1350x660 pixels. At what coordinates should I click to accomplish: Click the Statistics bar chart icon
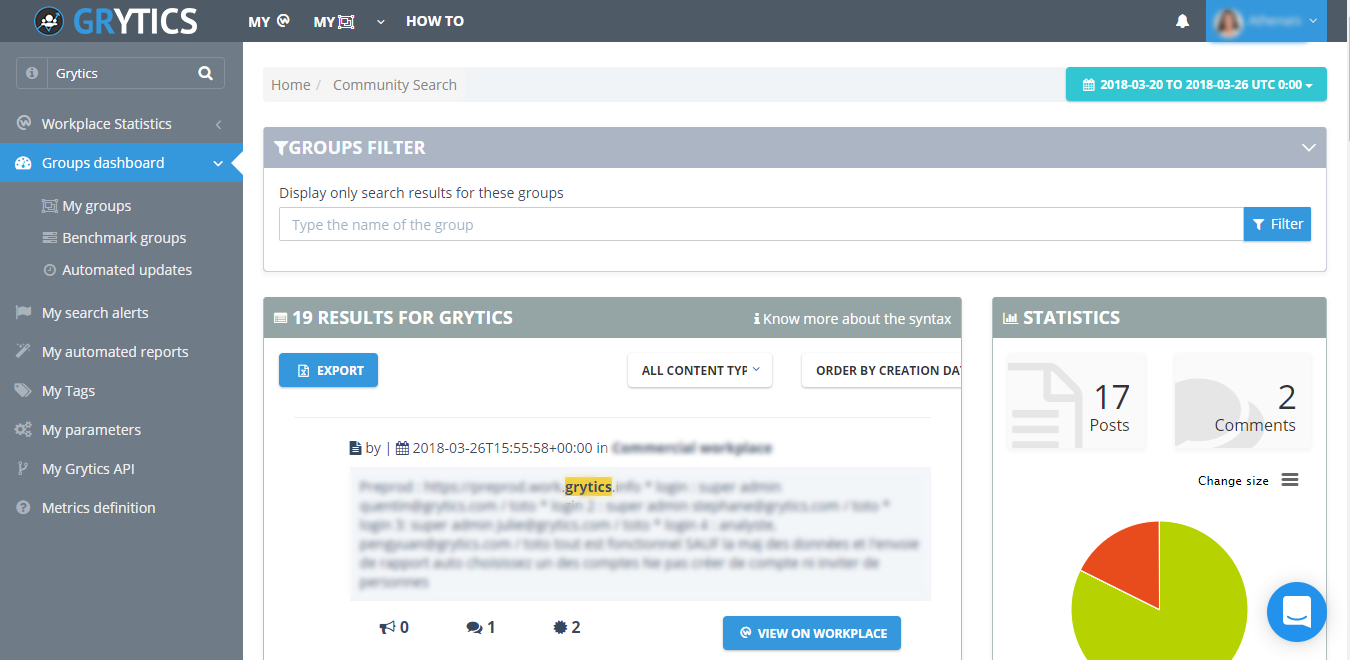[1011, 318]
